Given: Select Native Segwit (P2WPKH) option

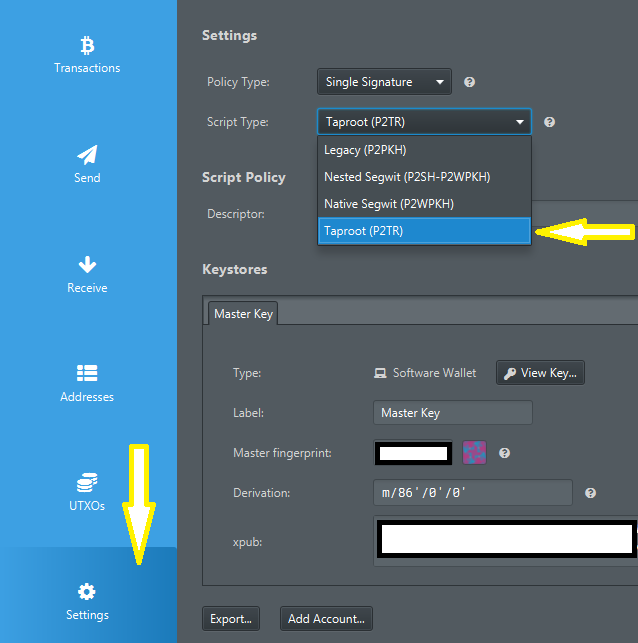Looking at the screenshot, I should tap(388, 204).
